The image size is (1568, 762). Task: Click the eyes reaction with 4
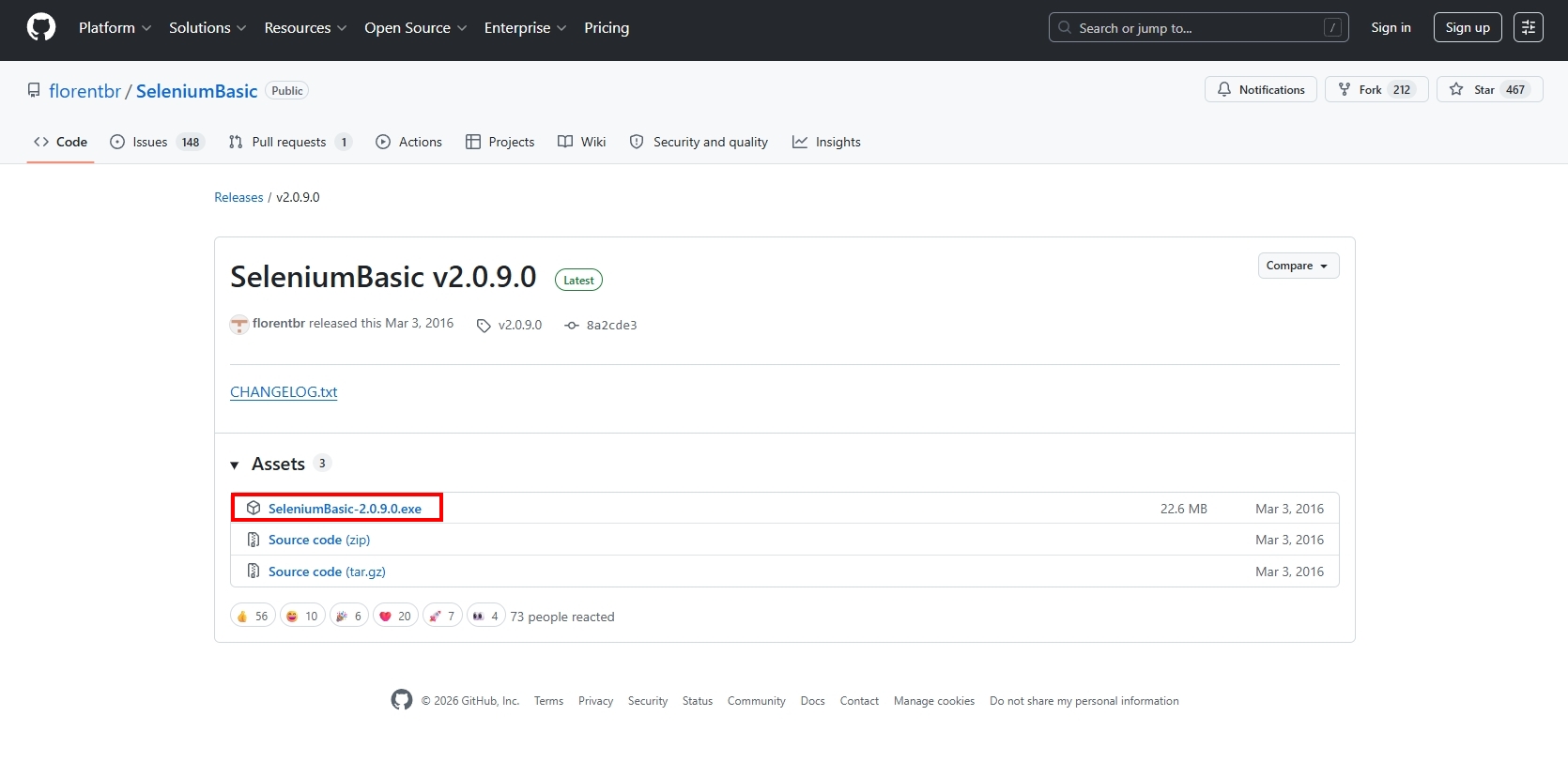[x=486, y=616]
